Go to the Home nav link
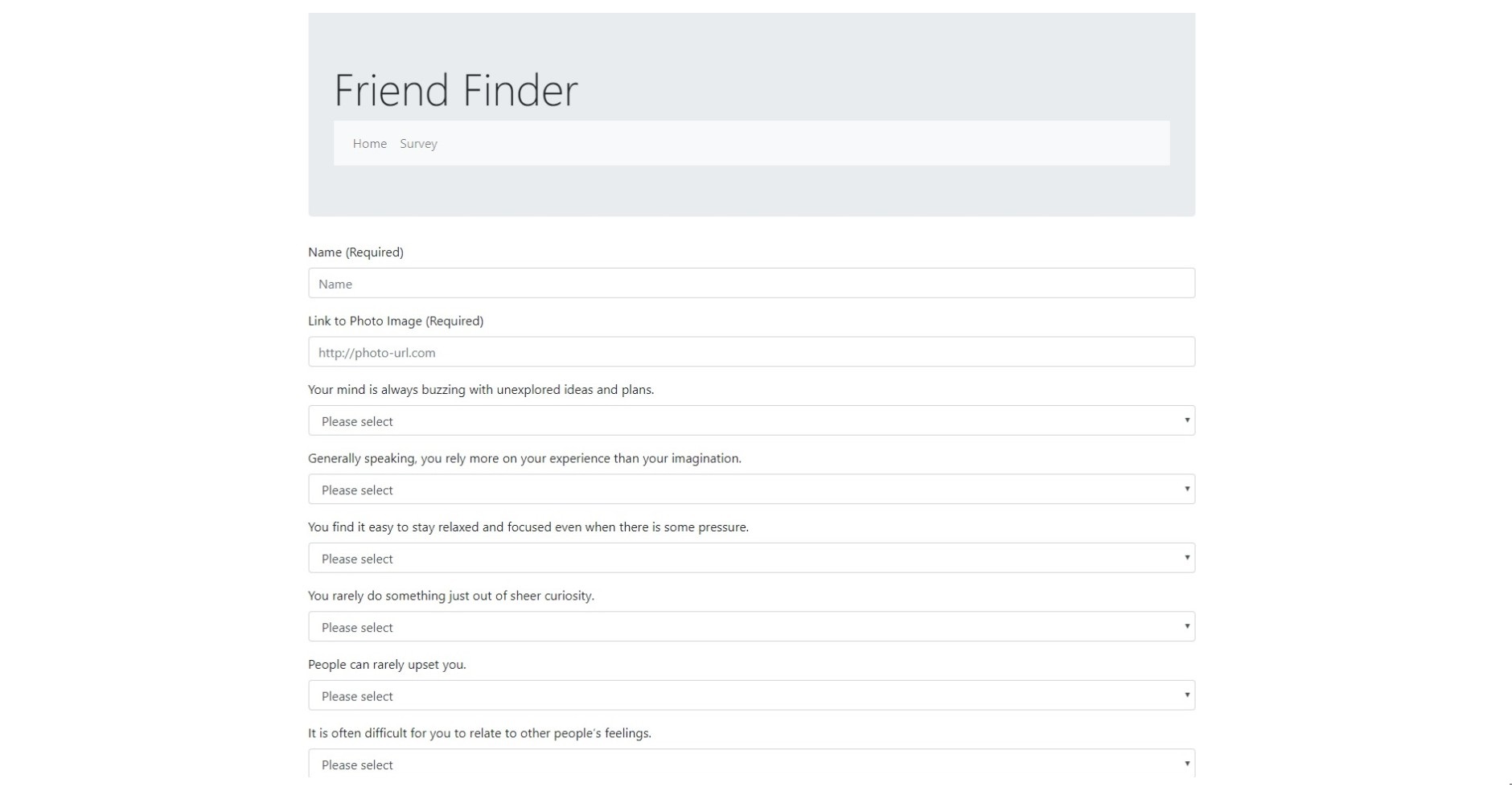Viewport: 1512px width, 791px height. [x=369, y=144]
